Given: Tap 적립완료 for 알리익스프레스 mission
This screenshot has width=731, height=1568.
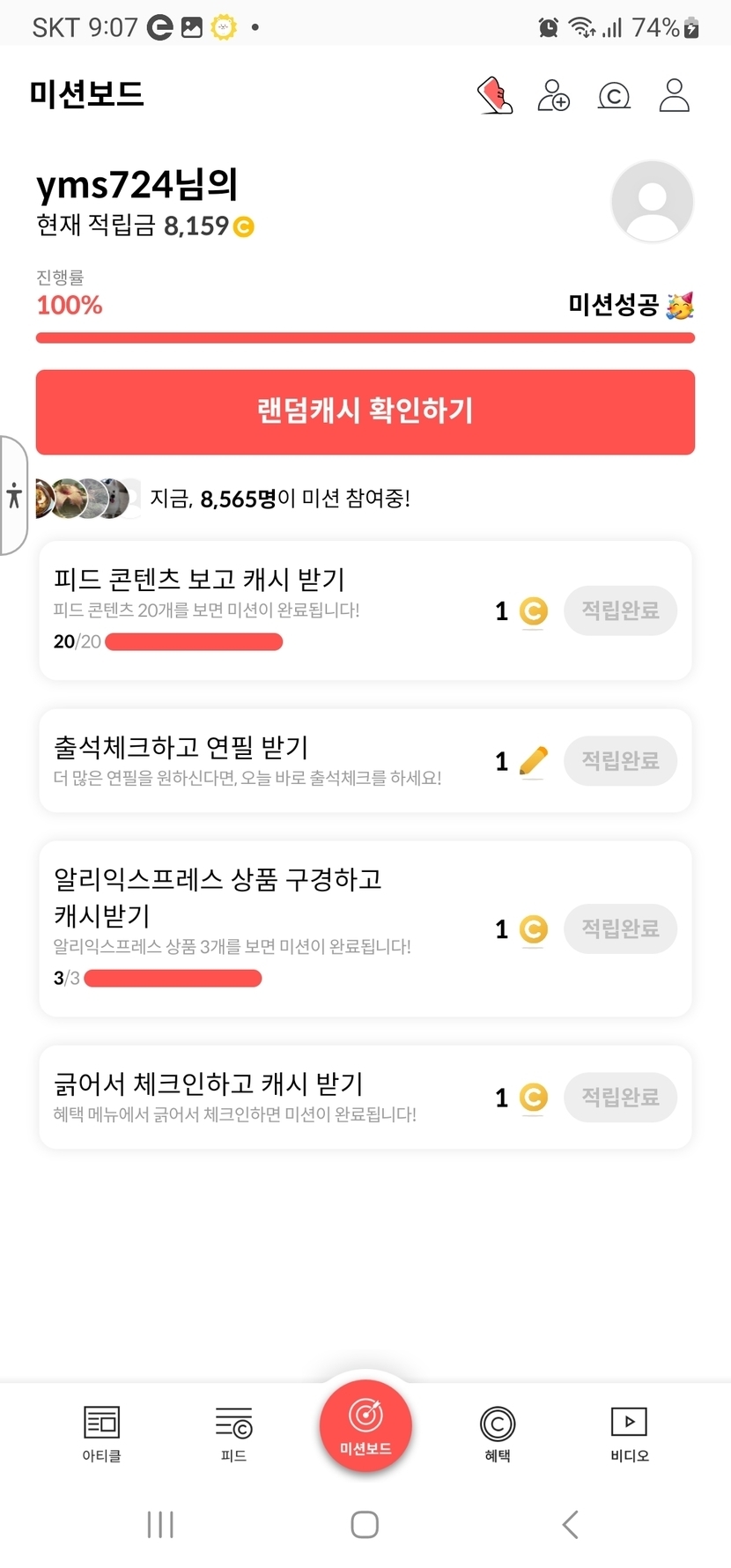Looking at the screenshot, I should tap(620, 928).
